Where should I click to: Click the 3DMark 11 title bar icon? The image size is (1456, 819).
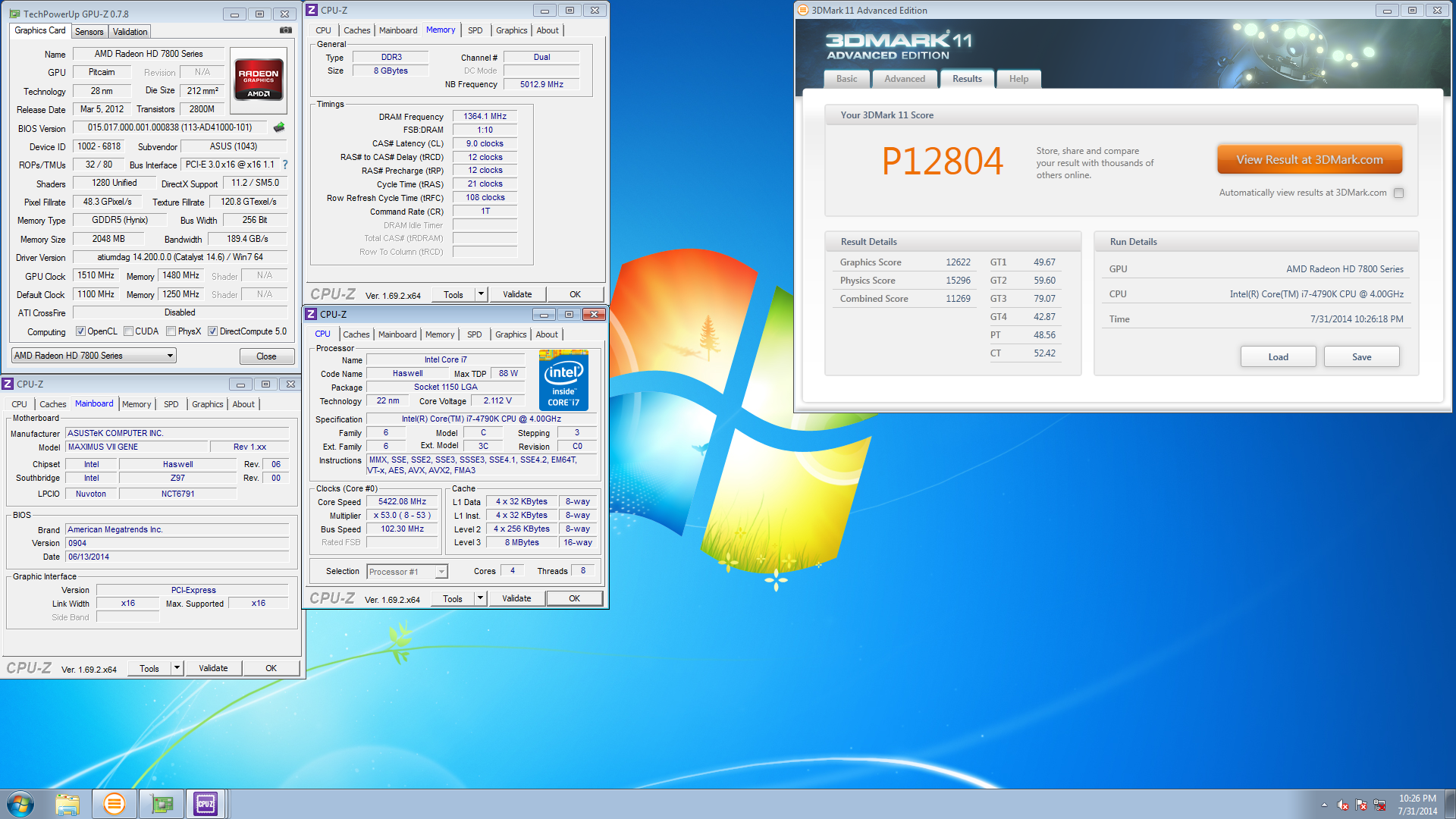(x=803, y=10)
